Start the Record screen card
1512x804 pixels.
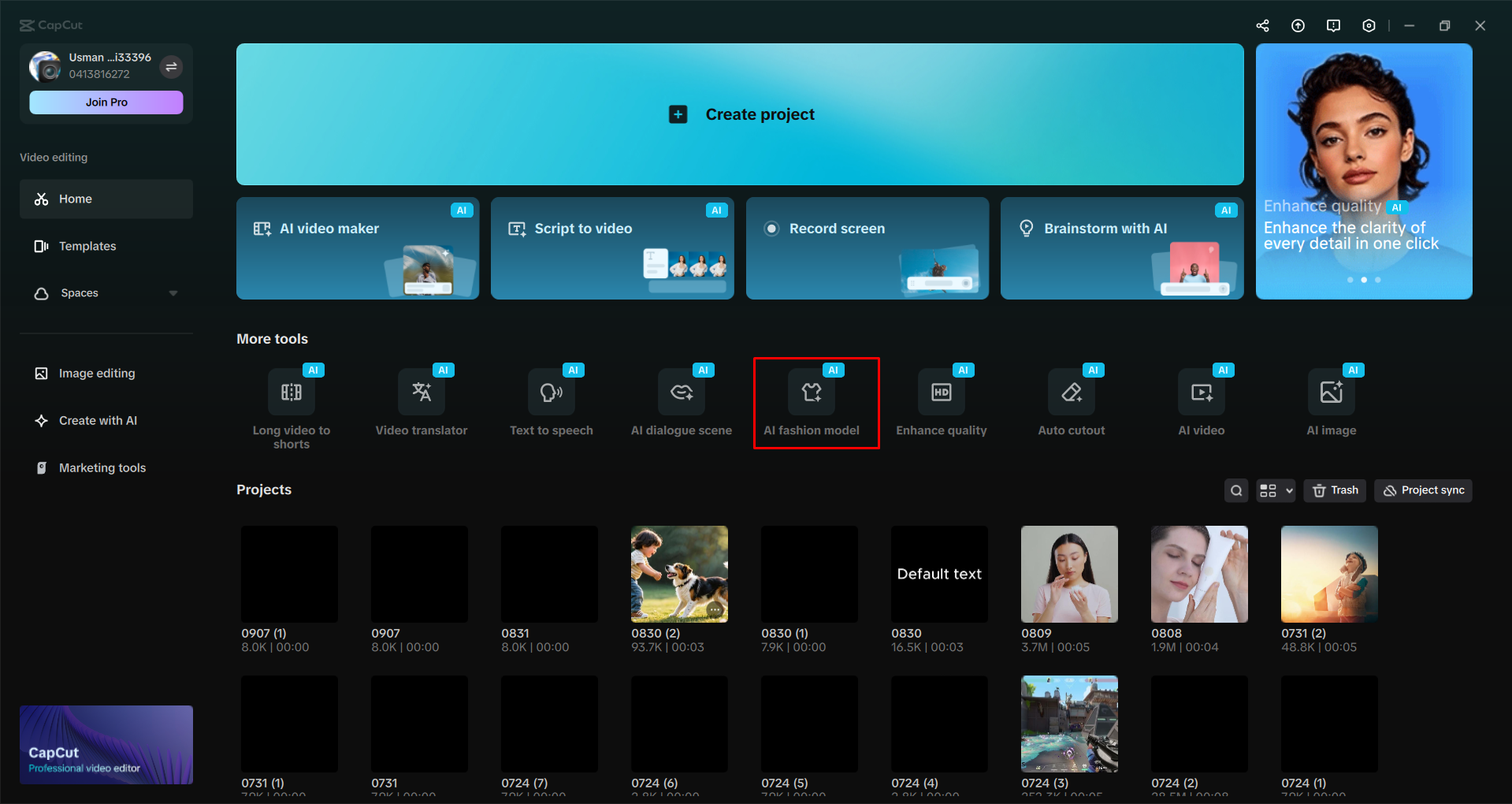(x=867, y=248)
